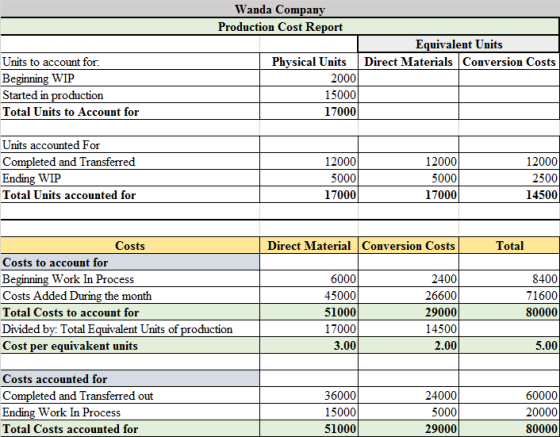Click the Cost per equivakent units label

[70, 346]
